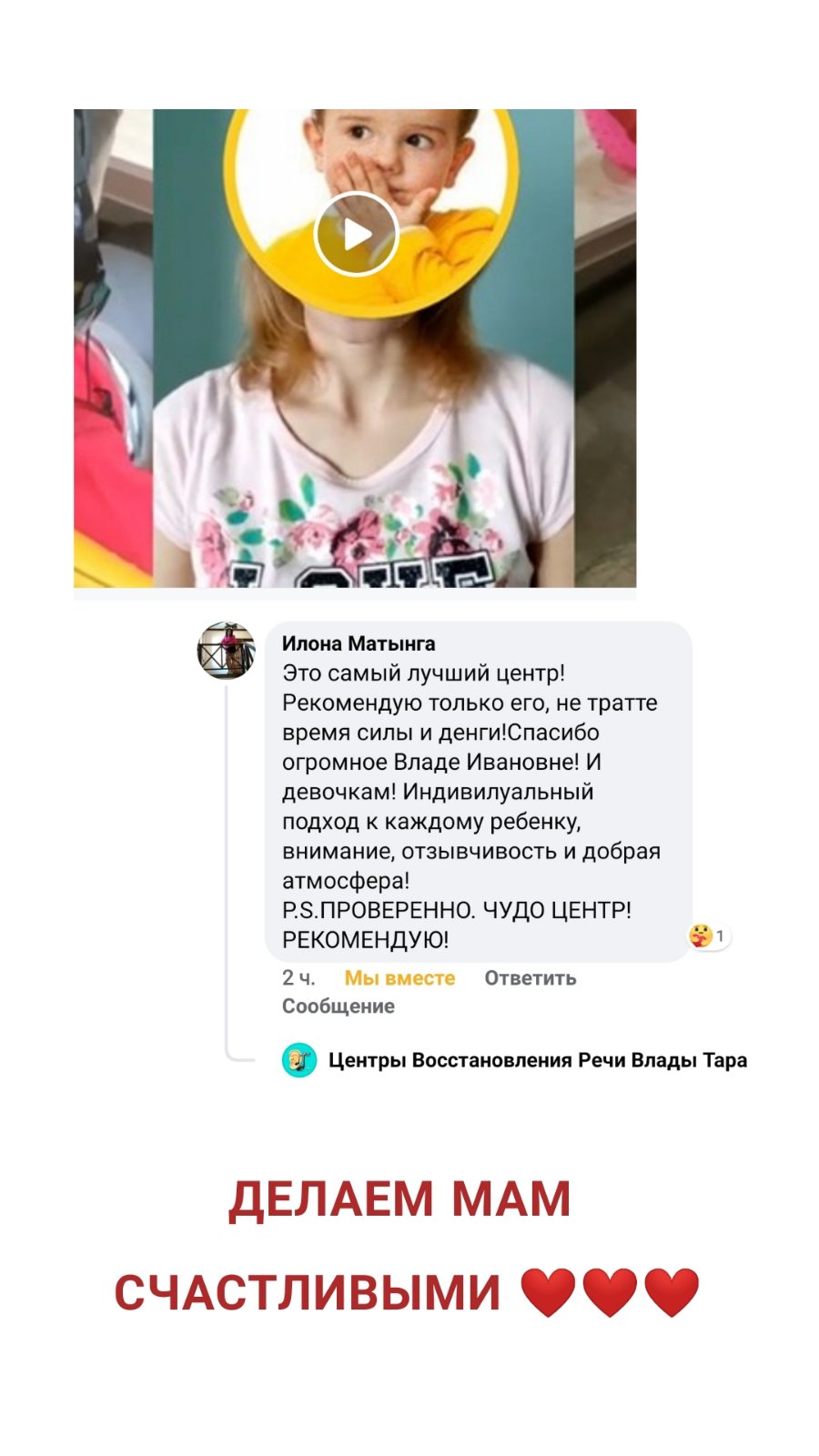819x1456 pixels.
Task: Toggle the Мы вместе reaction
Action: (x=399, y=978)
